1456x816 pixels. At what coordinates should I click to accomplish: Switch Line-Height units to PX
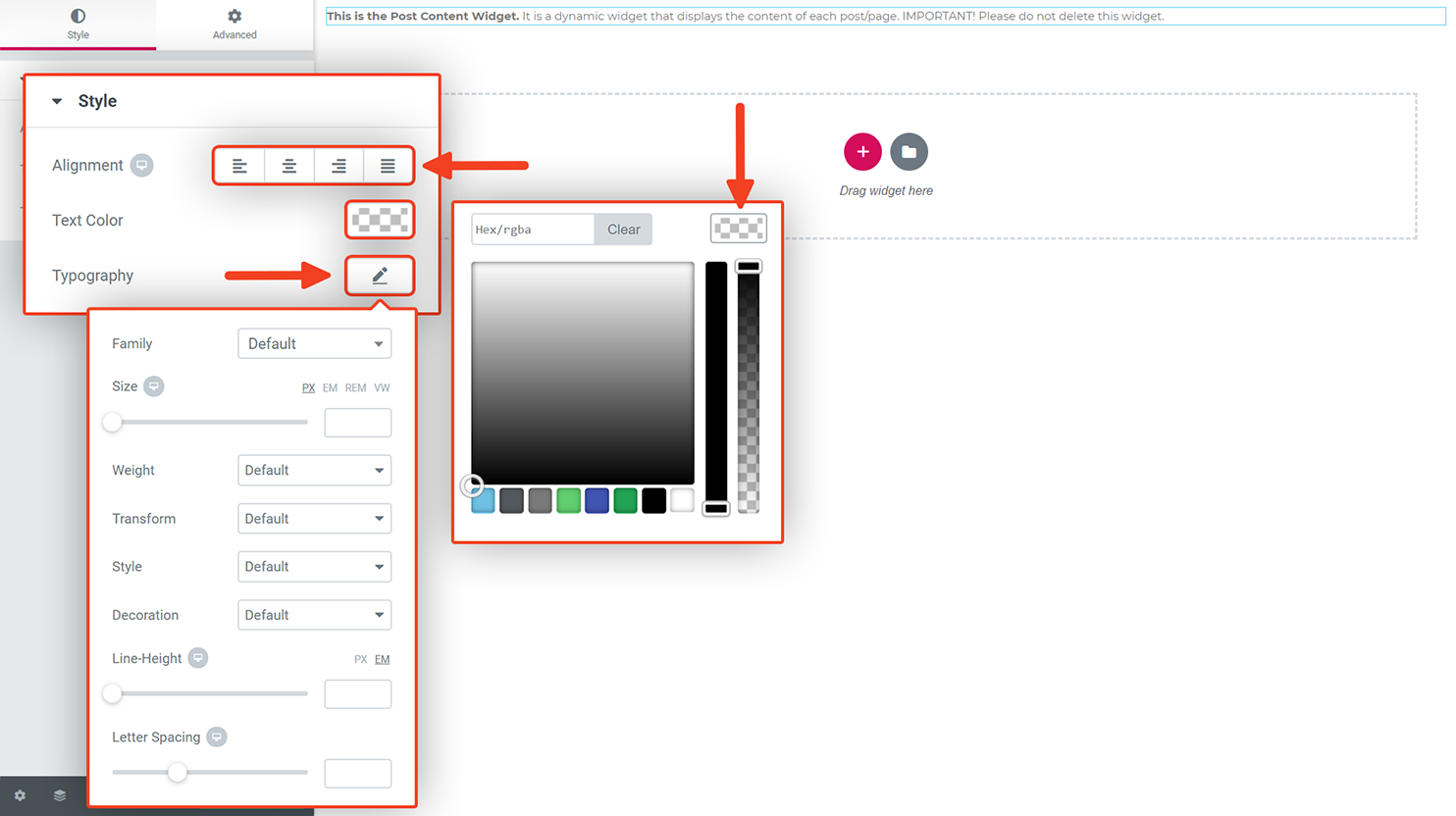click(360, 659)
